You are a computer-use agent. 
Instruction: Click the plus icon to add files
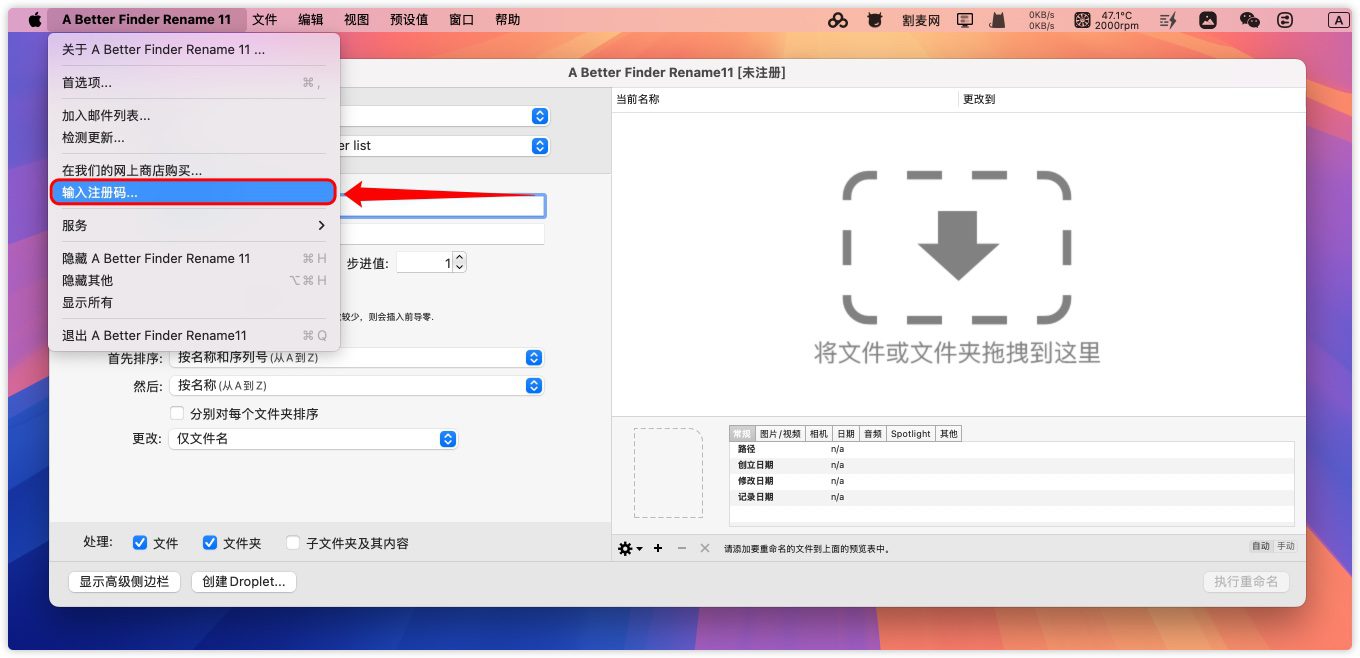coord(658,548)
